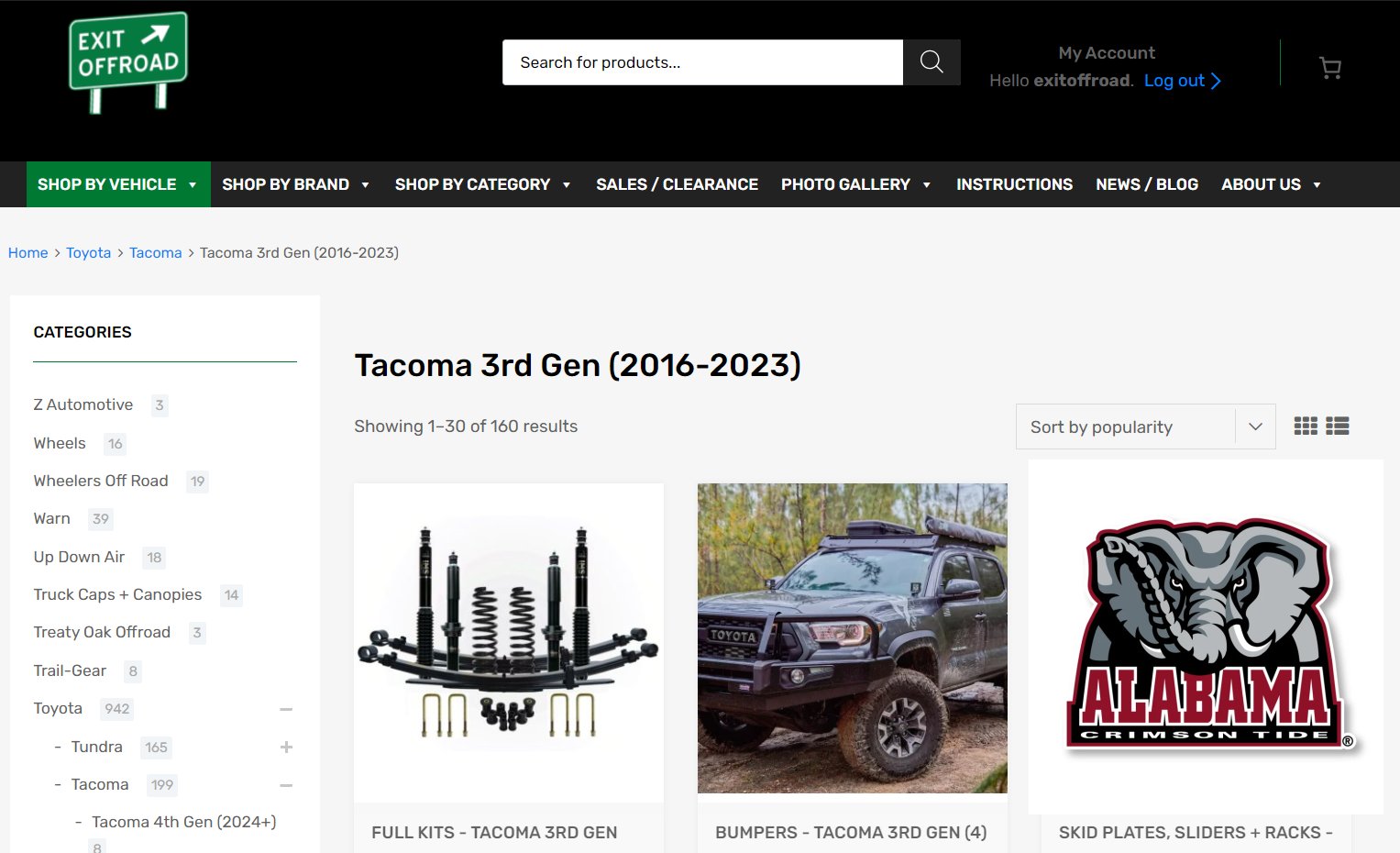The image size is (1400, 853).
Task: Select Truck Caps + Canopies category
Action: click(117, 594)
